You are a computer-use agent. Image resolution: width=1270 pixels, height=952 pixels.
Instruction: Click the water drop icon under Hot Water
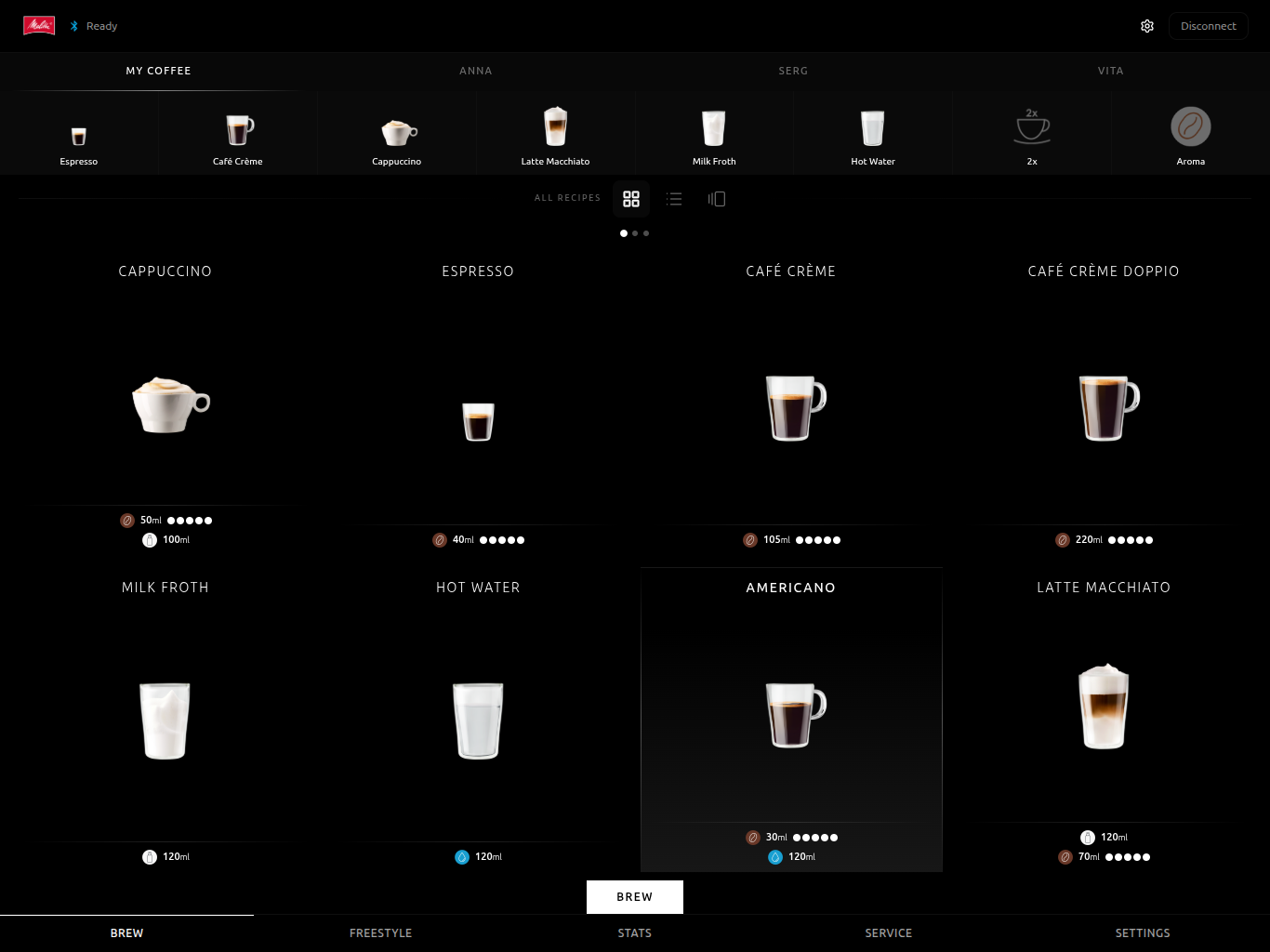tap(462, 857)
